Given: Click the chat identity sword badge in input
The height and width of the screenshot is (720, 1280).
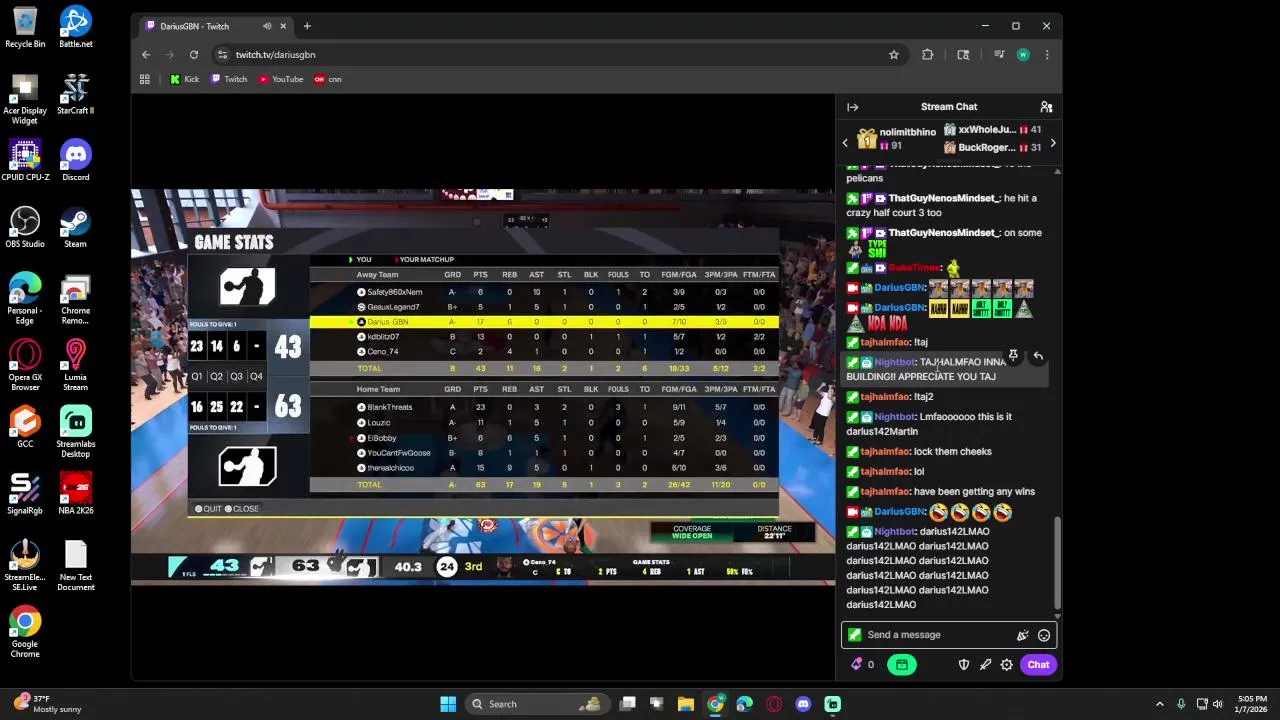Looking at the screenshot, I should pyautogui.click(x=854, y=635).
